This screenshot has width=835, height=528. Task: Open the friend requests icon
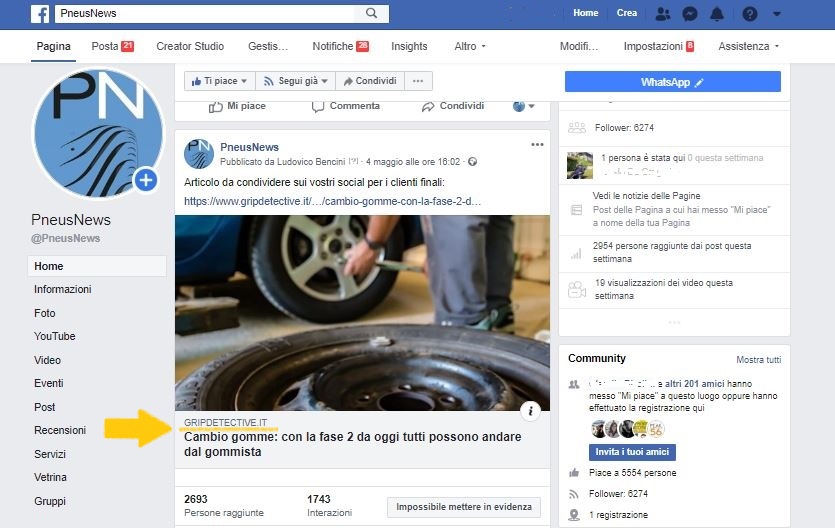pyautogui.click(x=663, y=14)
